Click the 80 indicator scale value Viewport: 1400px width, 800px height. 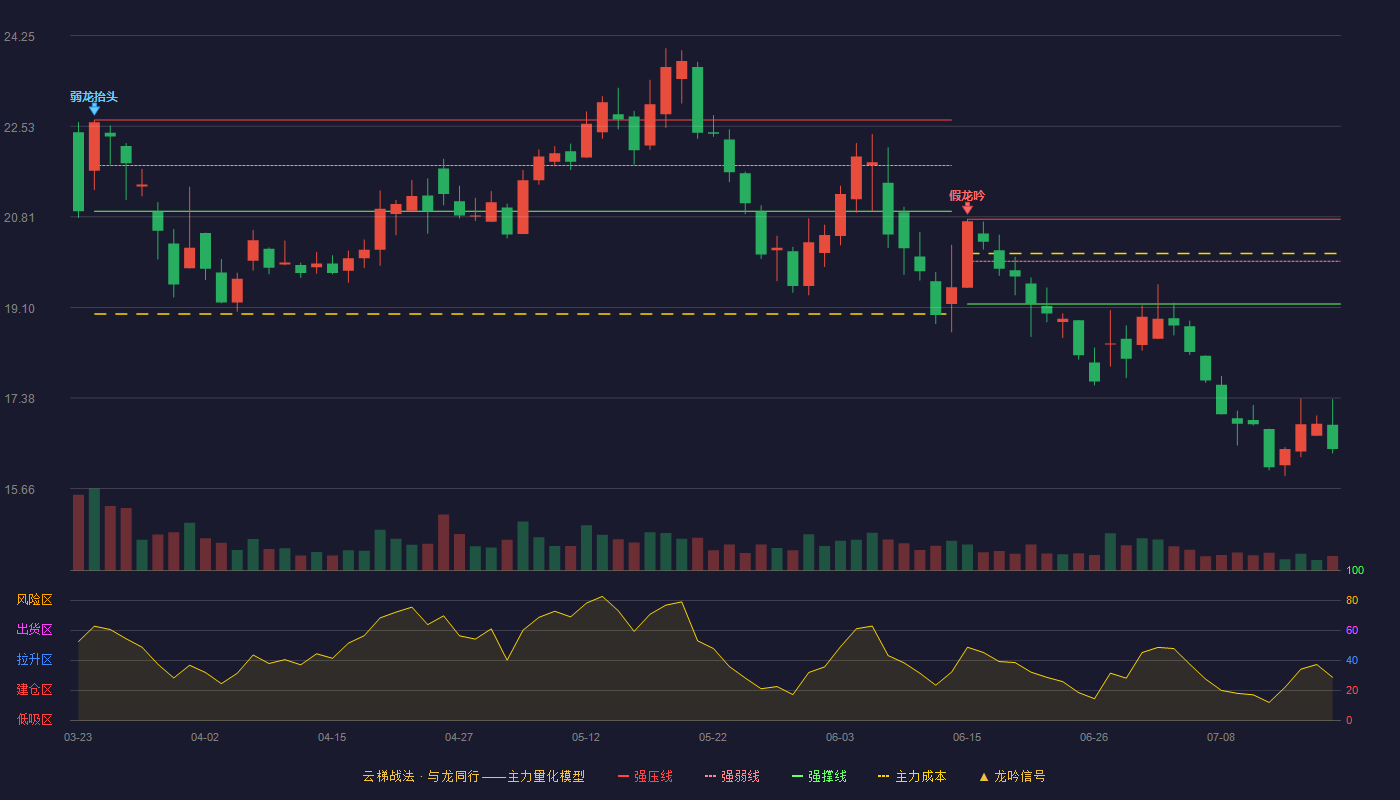point(1352,601)
